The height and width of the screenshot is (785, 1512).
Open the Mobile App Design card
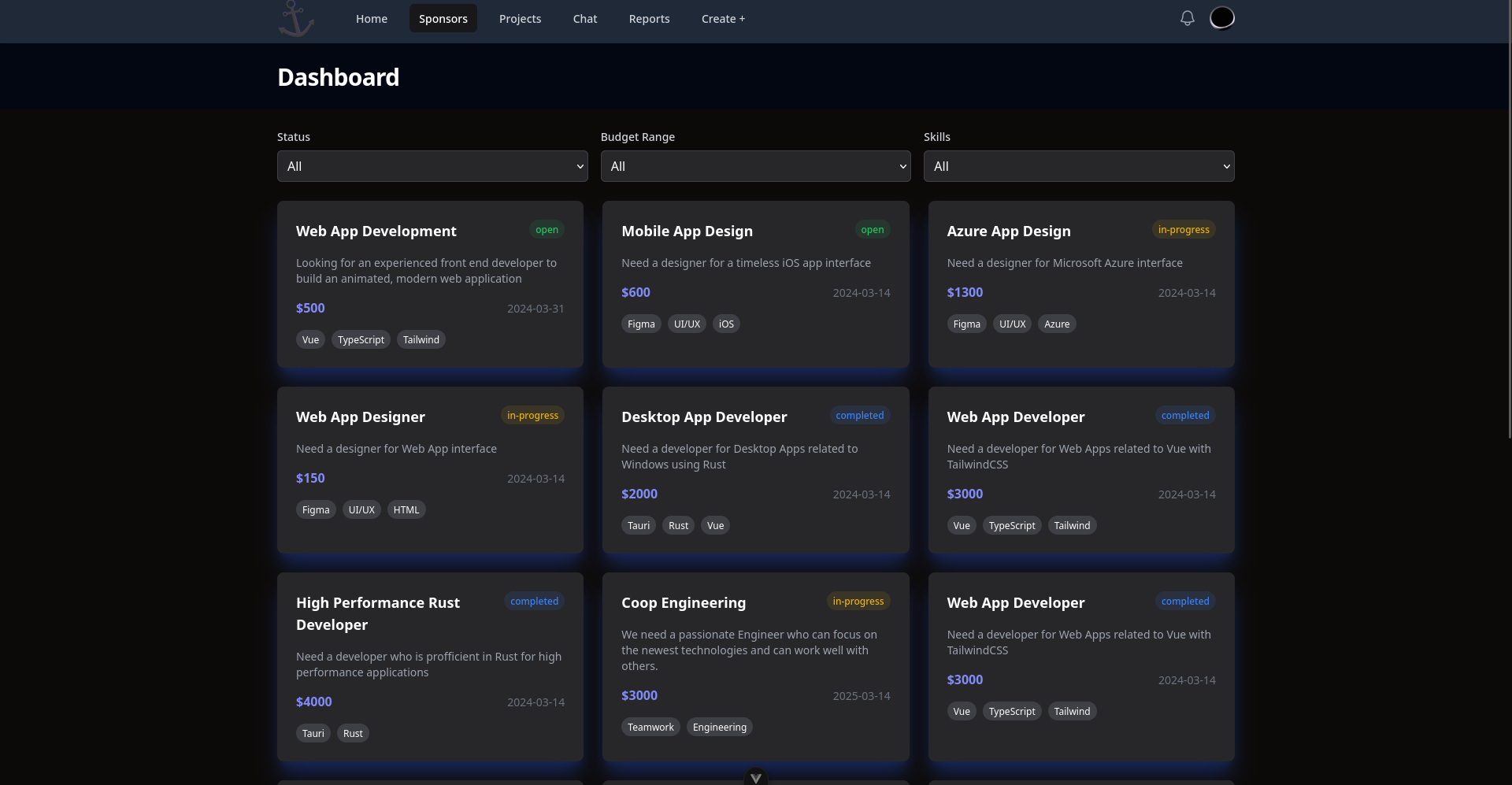pos(756,284)
